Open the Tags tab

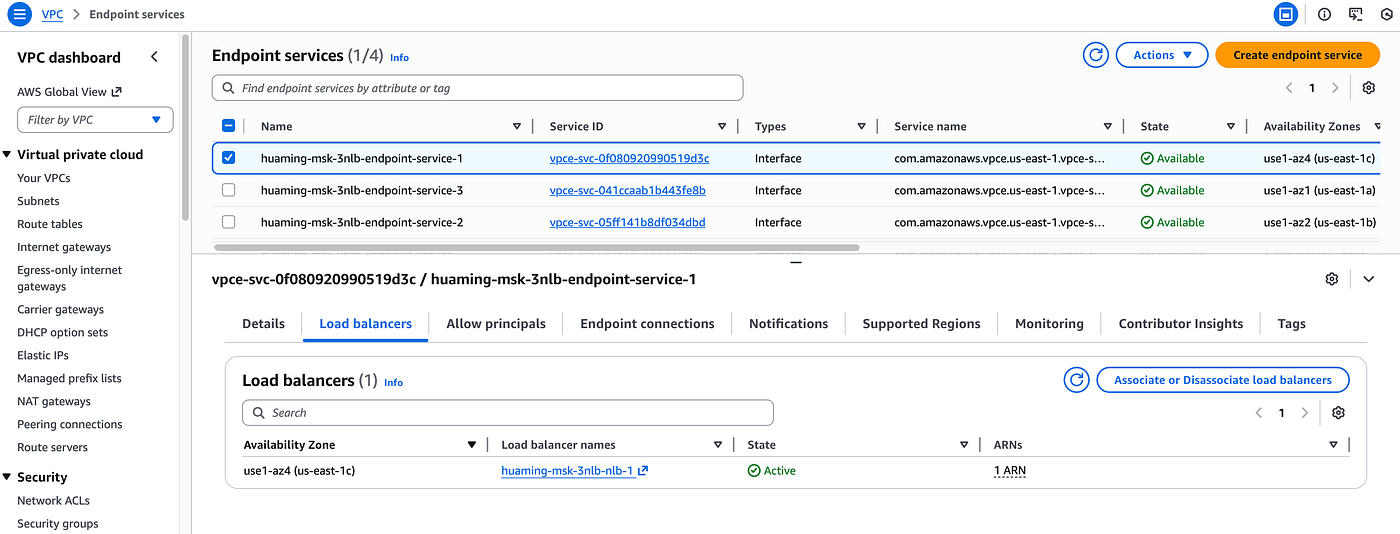tap(1292, 324)
